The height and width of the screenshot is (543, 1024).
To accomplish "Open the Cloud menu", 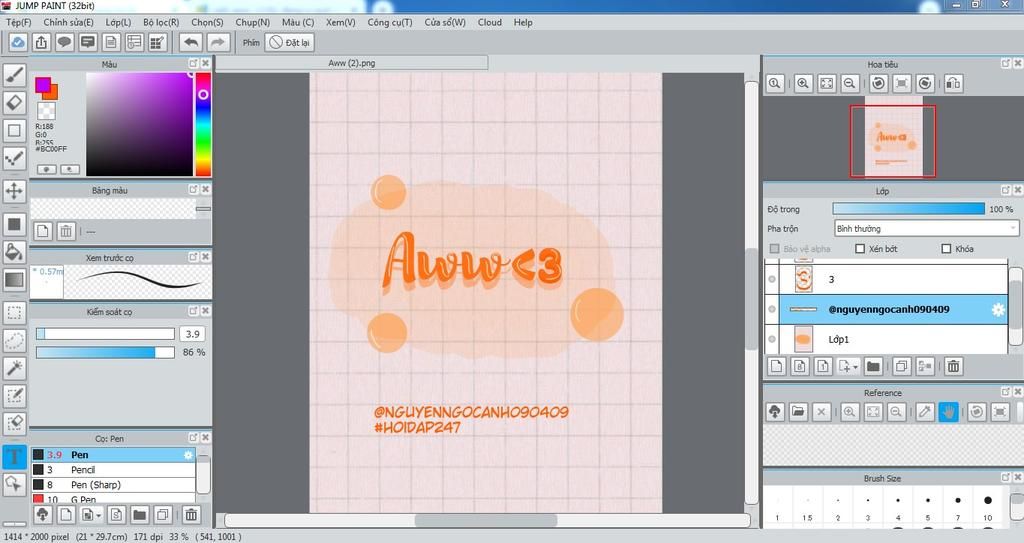I will click(x=490, y=22).
